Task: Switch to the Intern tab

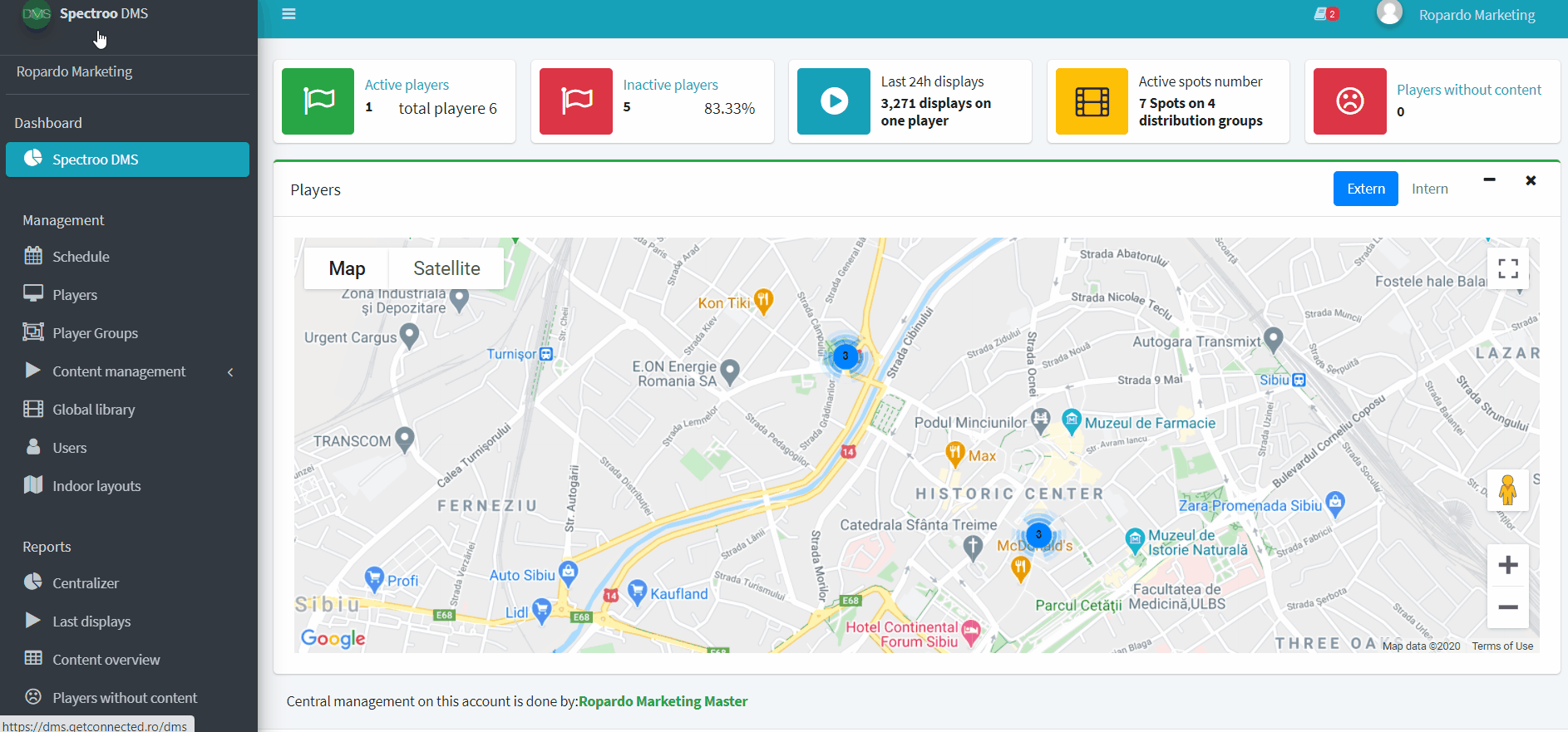Action: tap(1430, 189)
